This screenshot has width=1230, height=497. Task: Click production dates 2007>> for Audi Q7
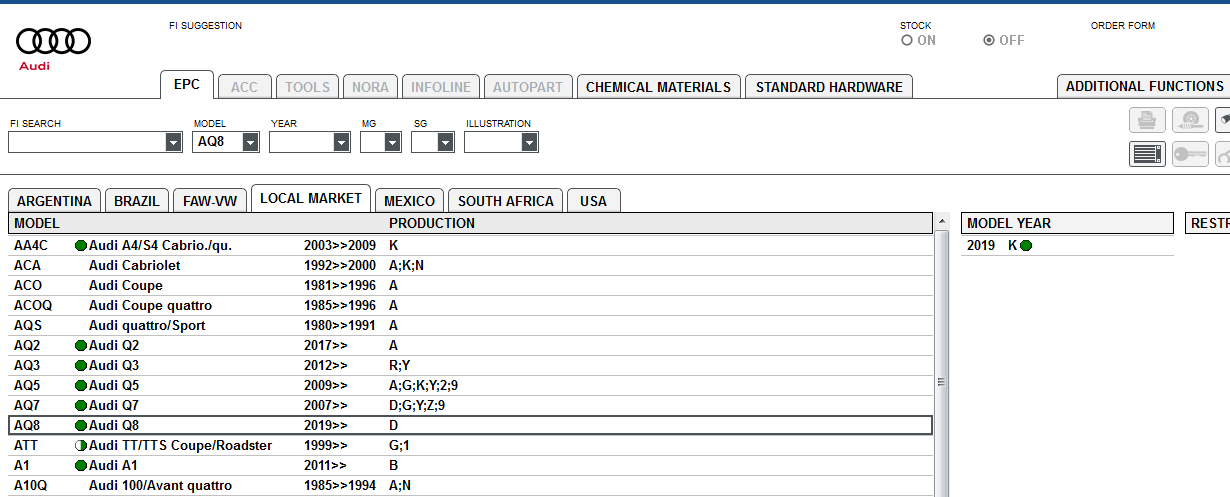coord(326,405)
